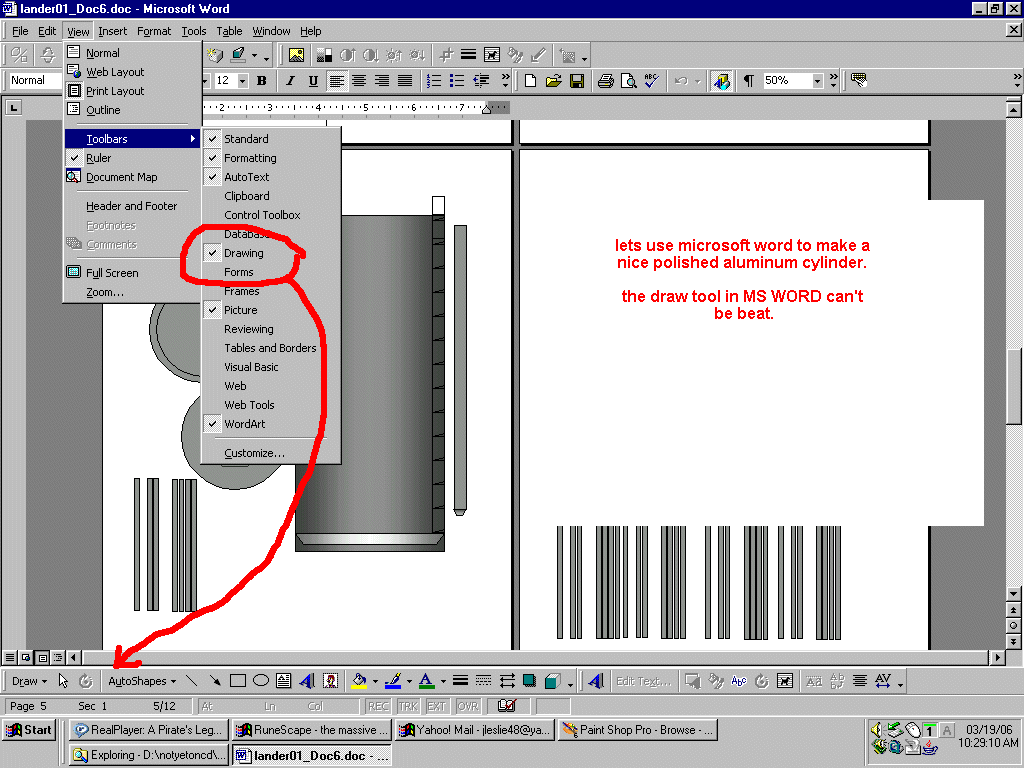The image size is (1024, 768).
Task: Switch to the Yahoo! Mail taskbar button
Action: tap(475, 730)
